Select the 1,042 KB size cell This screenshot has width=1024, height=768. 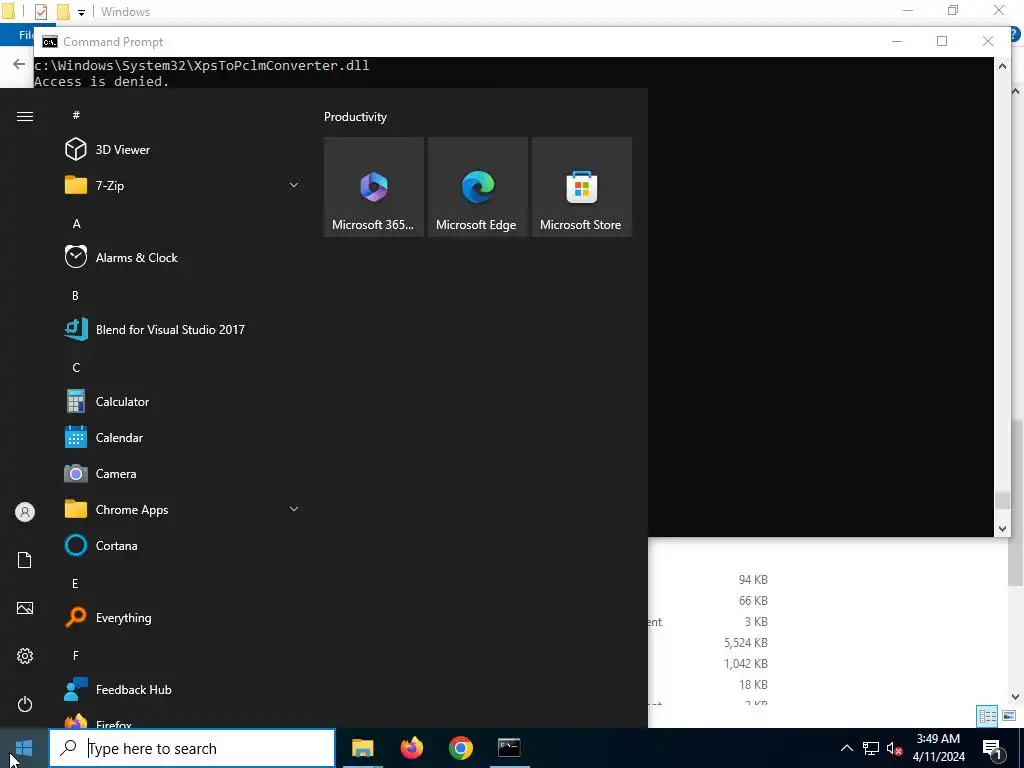745,664
